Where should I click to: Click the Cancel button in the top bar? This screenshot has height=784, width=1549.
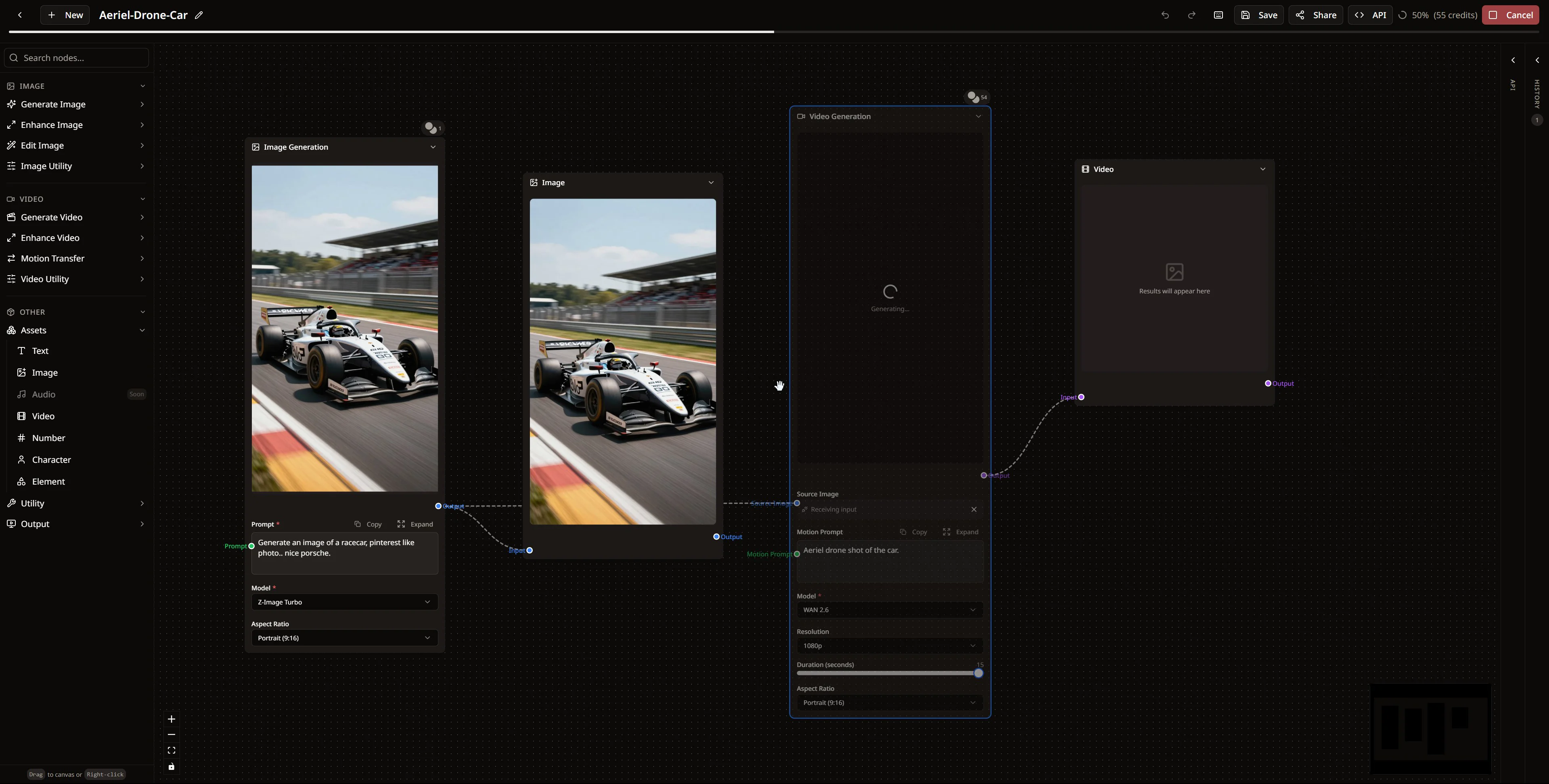click(x=1511, y=15)
